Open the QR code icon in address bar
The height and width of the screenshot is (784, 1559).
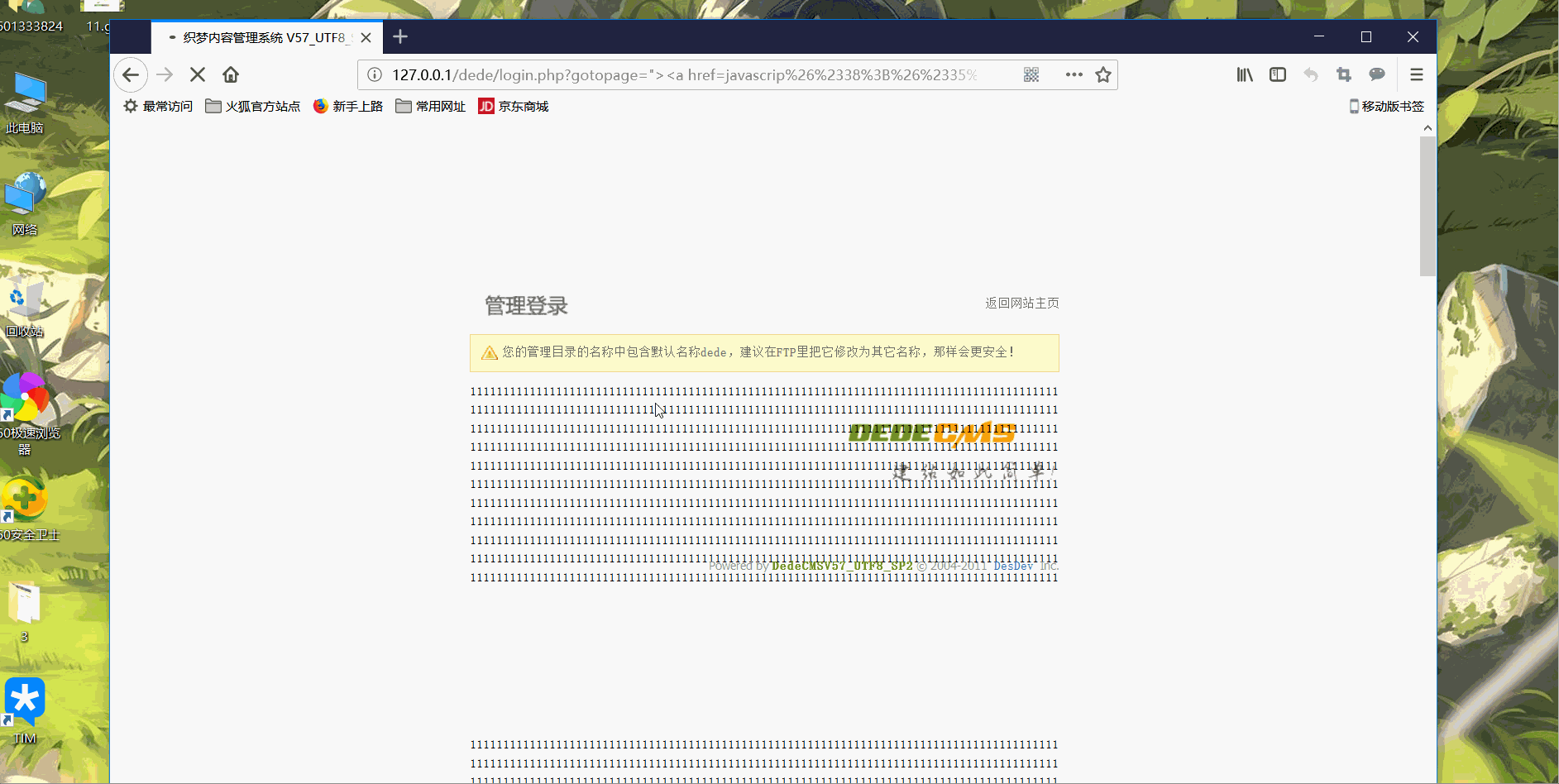point(1031,74)
